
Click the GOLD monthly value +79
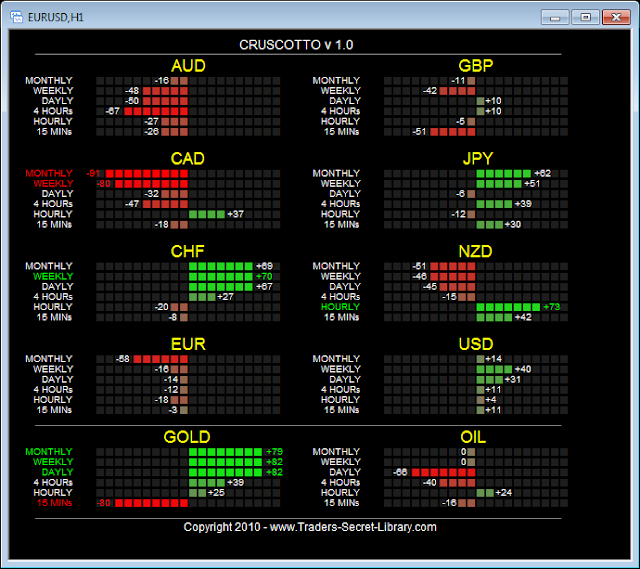[x=274, y=451]
